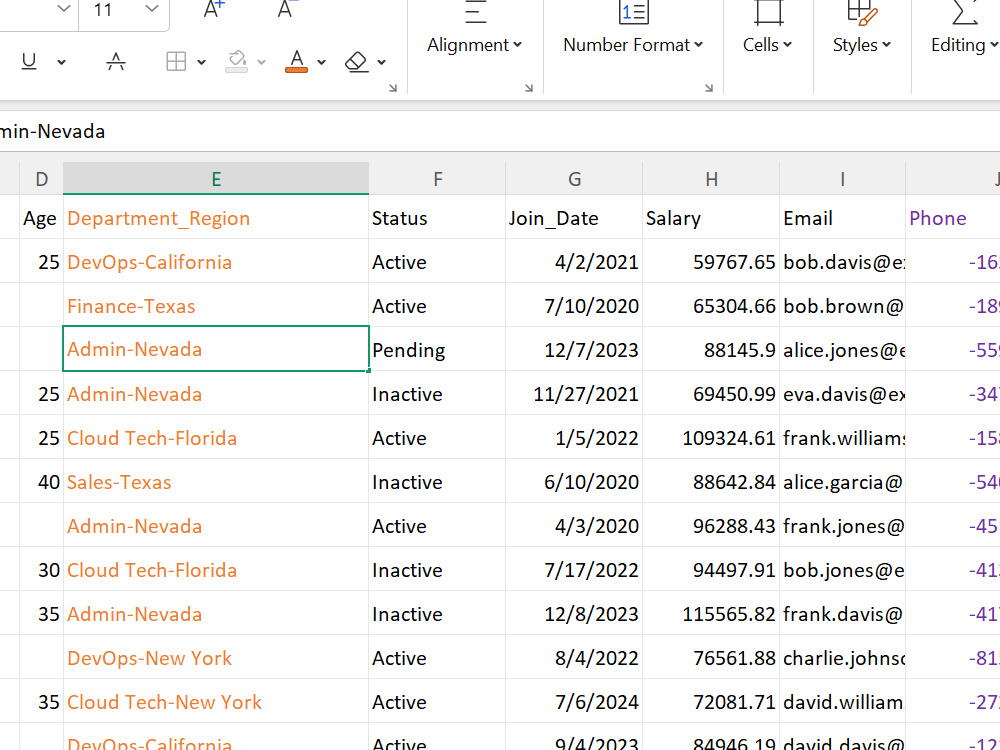Screen dimensions: 1000x750
Task: Select column E header
Action: 216,179
